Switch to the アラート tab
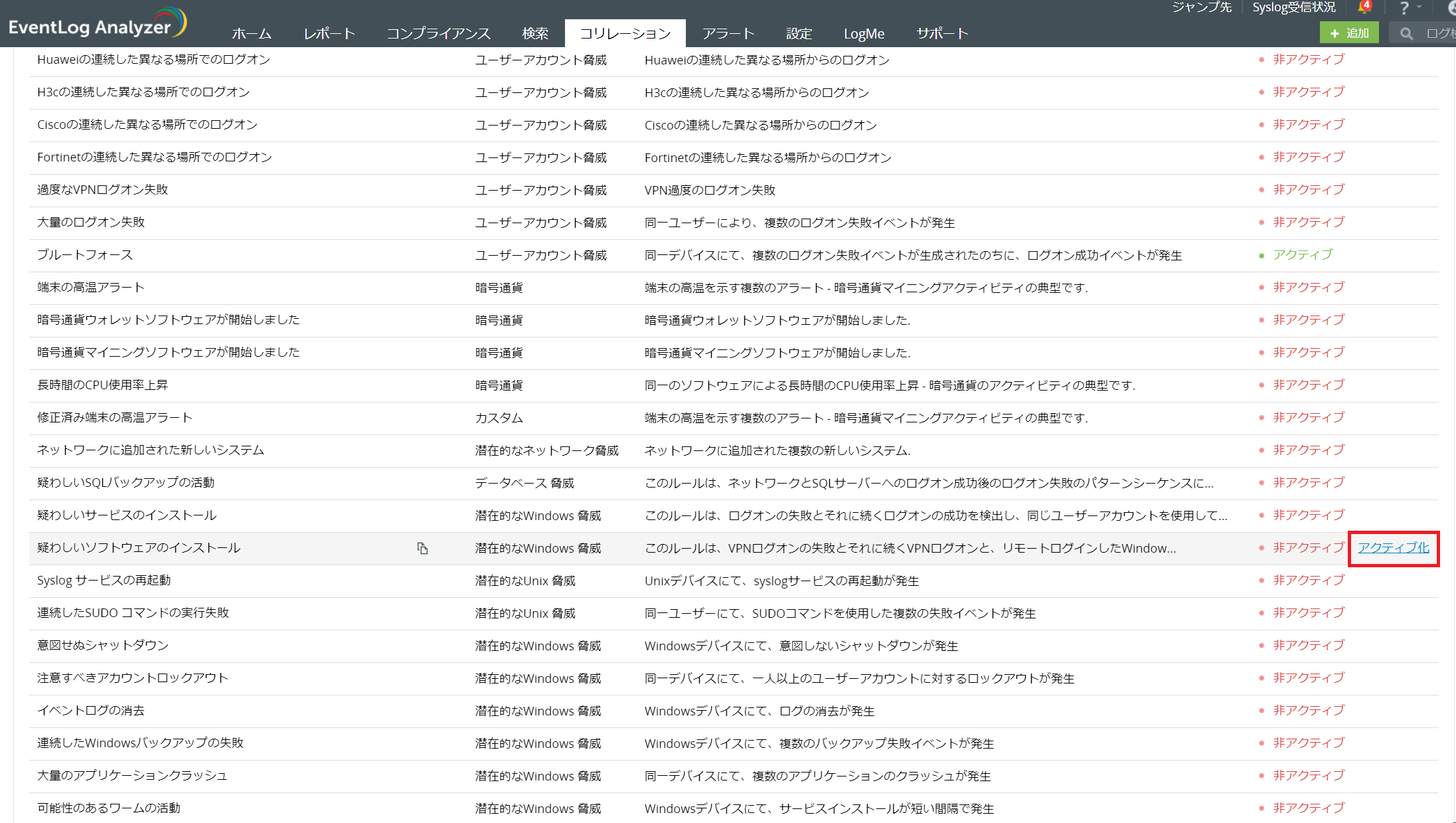Viewport: 1456px width, 823px height. 728,33
